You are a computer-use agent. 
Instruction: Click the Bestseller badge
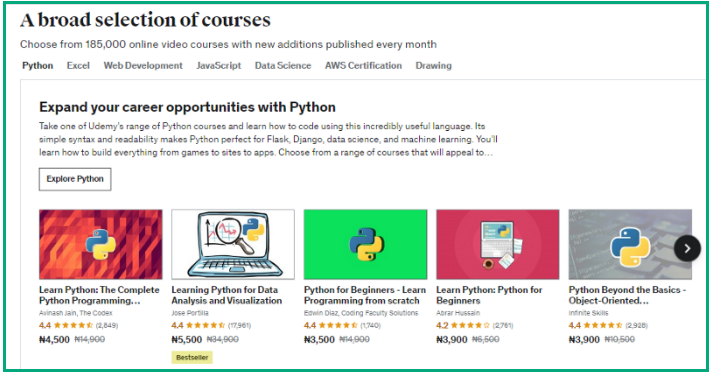[x=192, y=358]
